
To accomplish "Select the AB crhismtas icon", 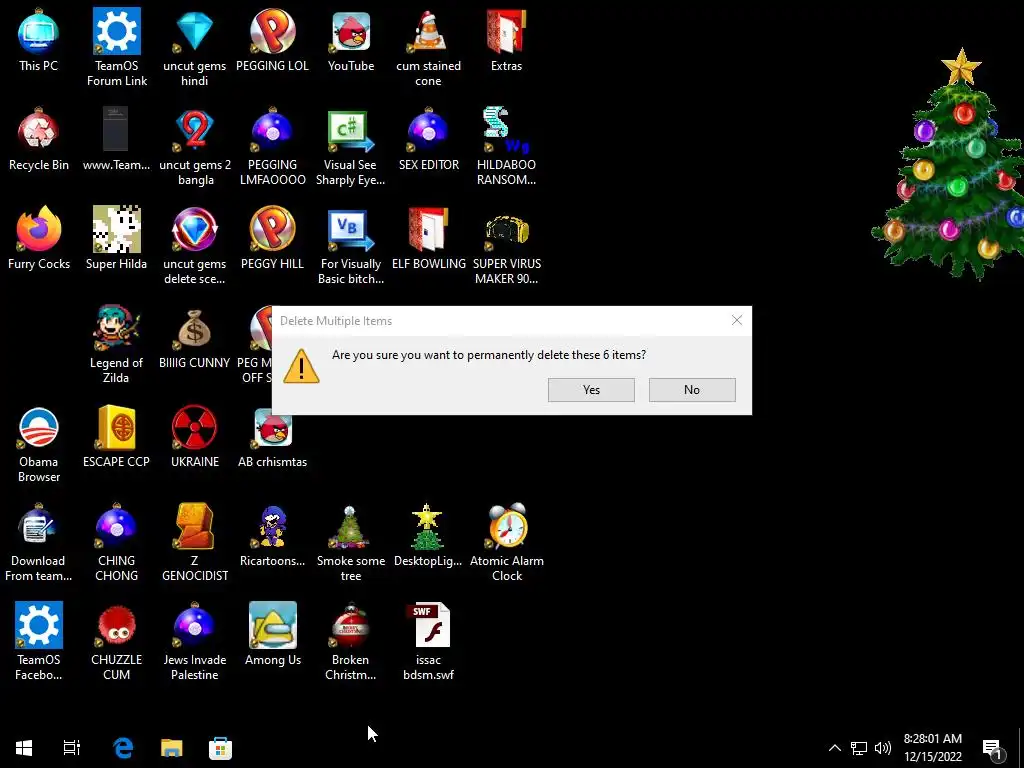I will [272, 436].
